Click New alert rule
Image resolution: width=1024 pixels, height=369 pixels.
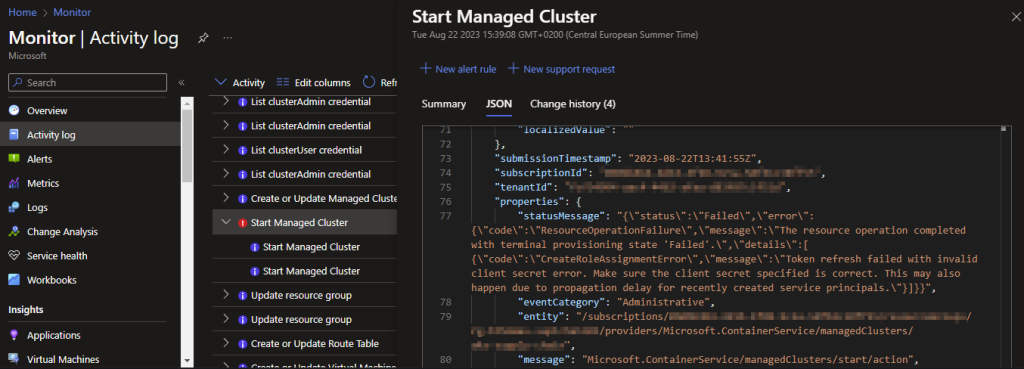click(x=458, y=69)
